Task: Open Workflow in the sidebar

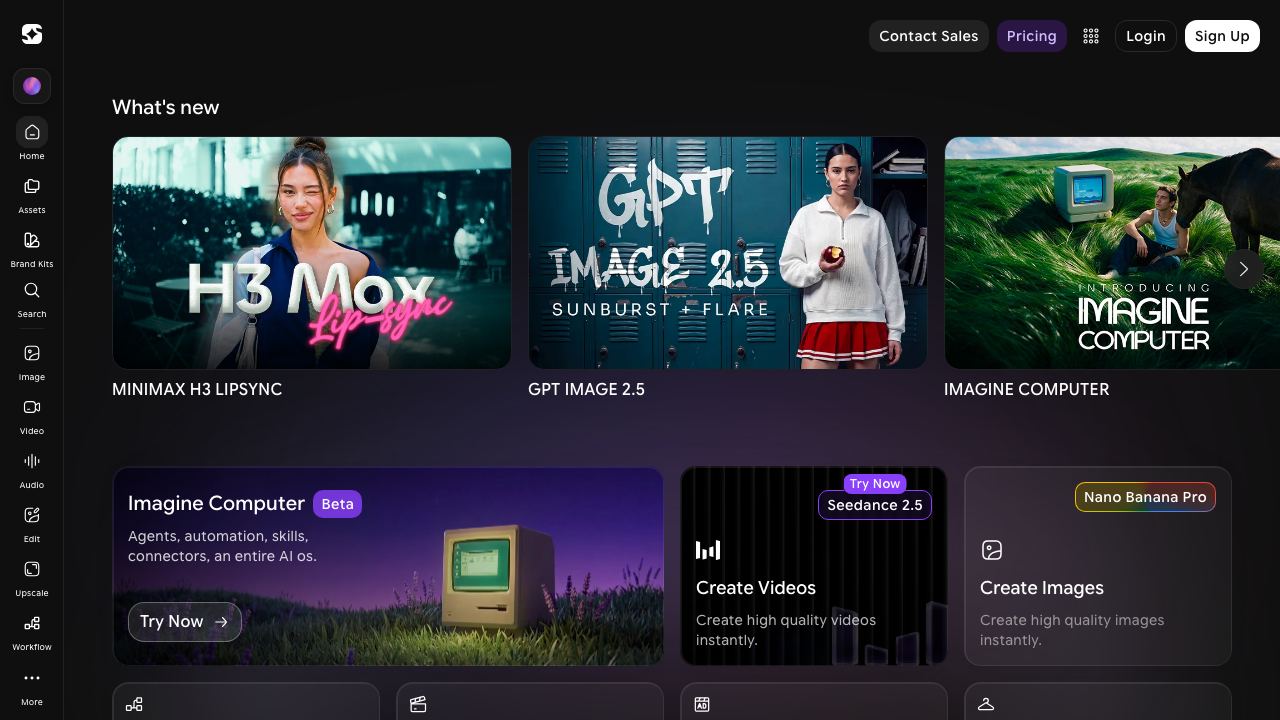Action: point(32,632)
